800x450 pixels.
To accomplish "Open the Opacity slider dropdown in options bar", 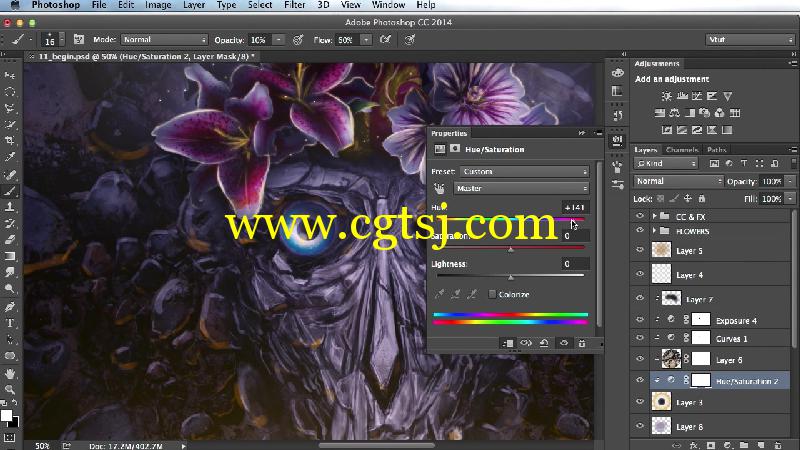I will click(279, 39).
